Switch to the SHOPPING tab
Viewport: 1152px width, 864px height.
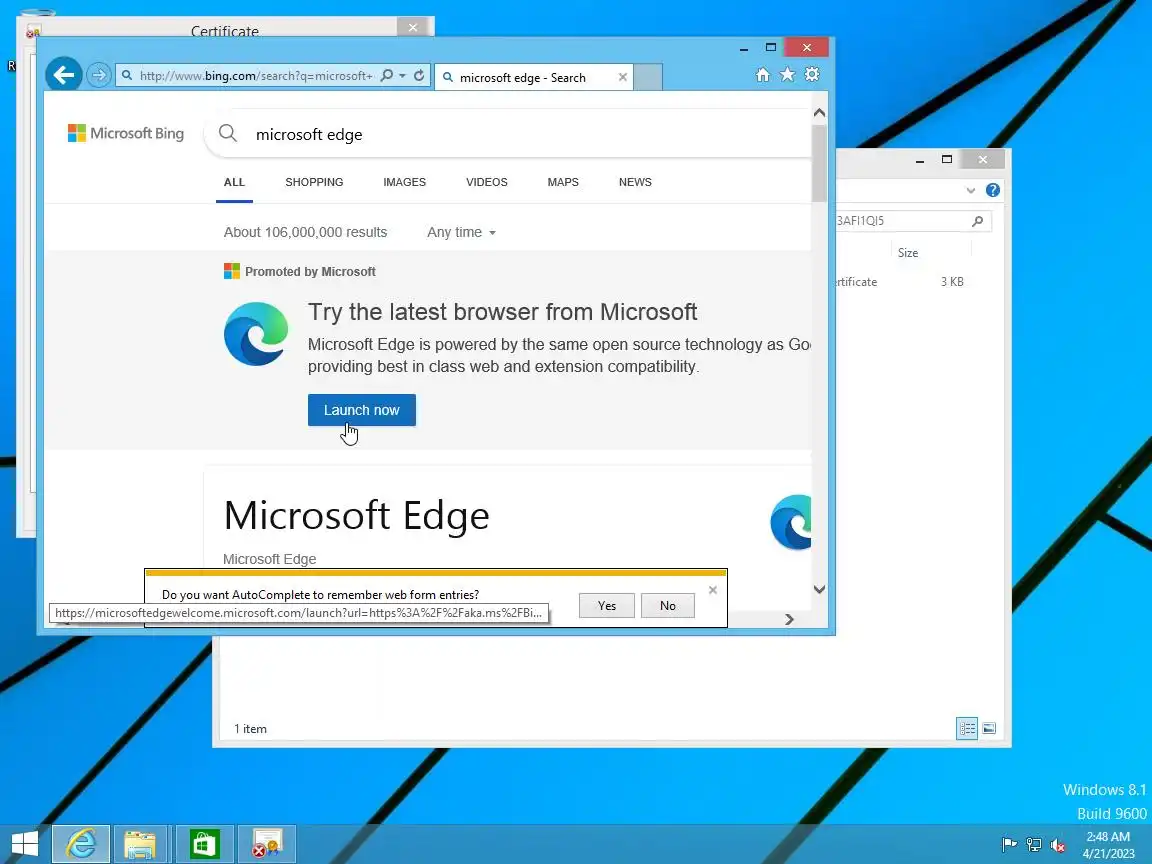coord(314,182)
